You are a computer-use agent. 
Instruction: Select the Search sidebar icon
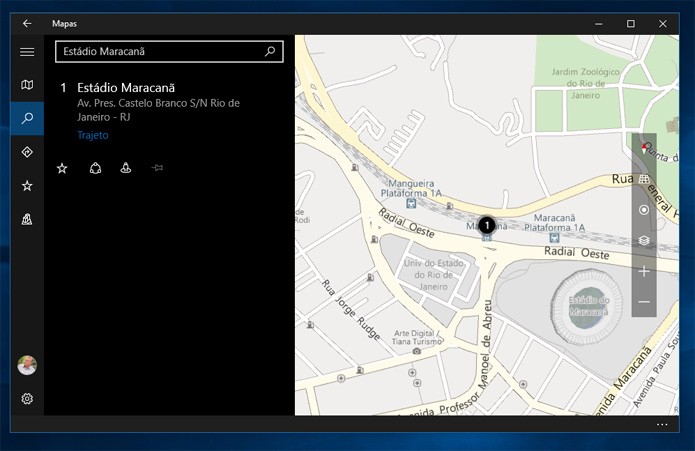point(27,118)
